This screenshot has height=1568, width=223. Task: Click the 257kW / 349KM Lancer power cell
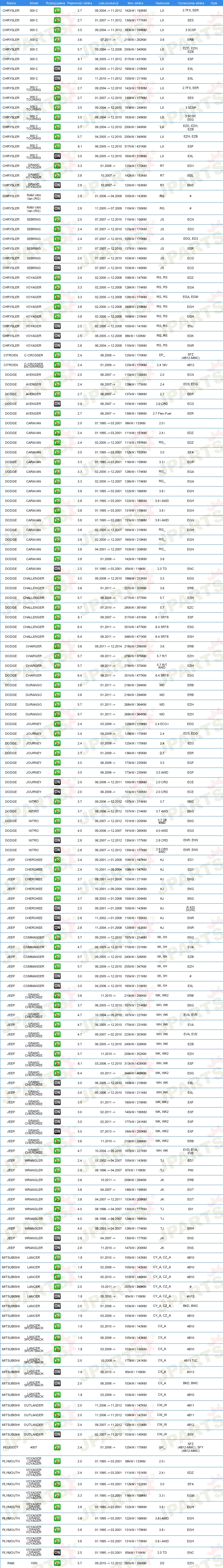135,1287
